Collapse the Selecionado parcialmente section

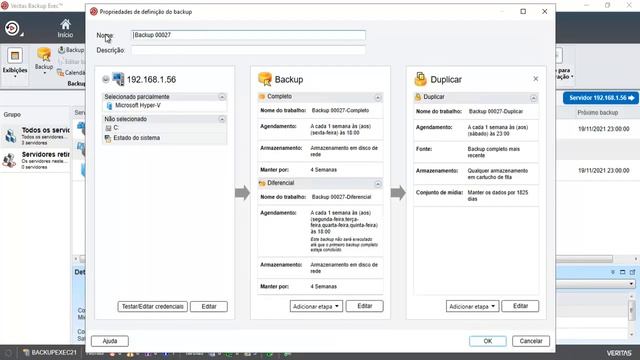[222, 97]
